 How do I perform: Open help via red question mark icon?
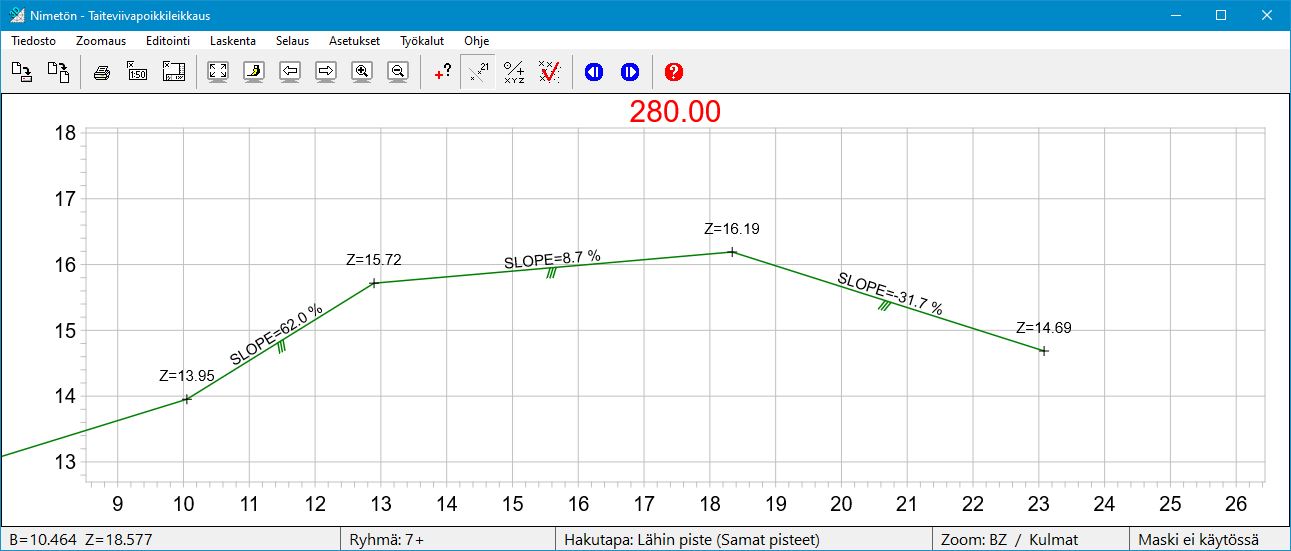[x=674, y=72]
